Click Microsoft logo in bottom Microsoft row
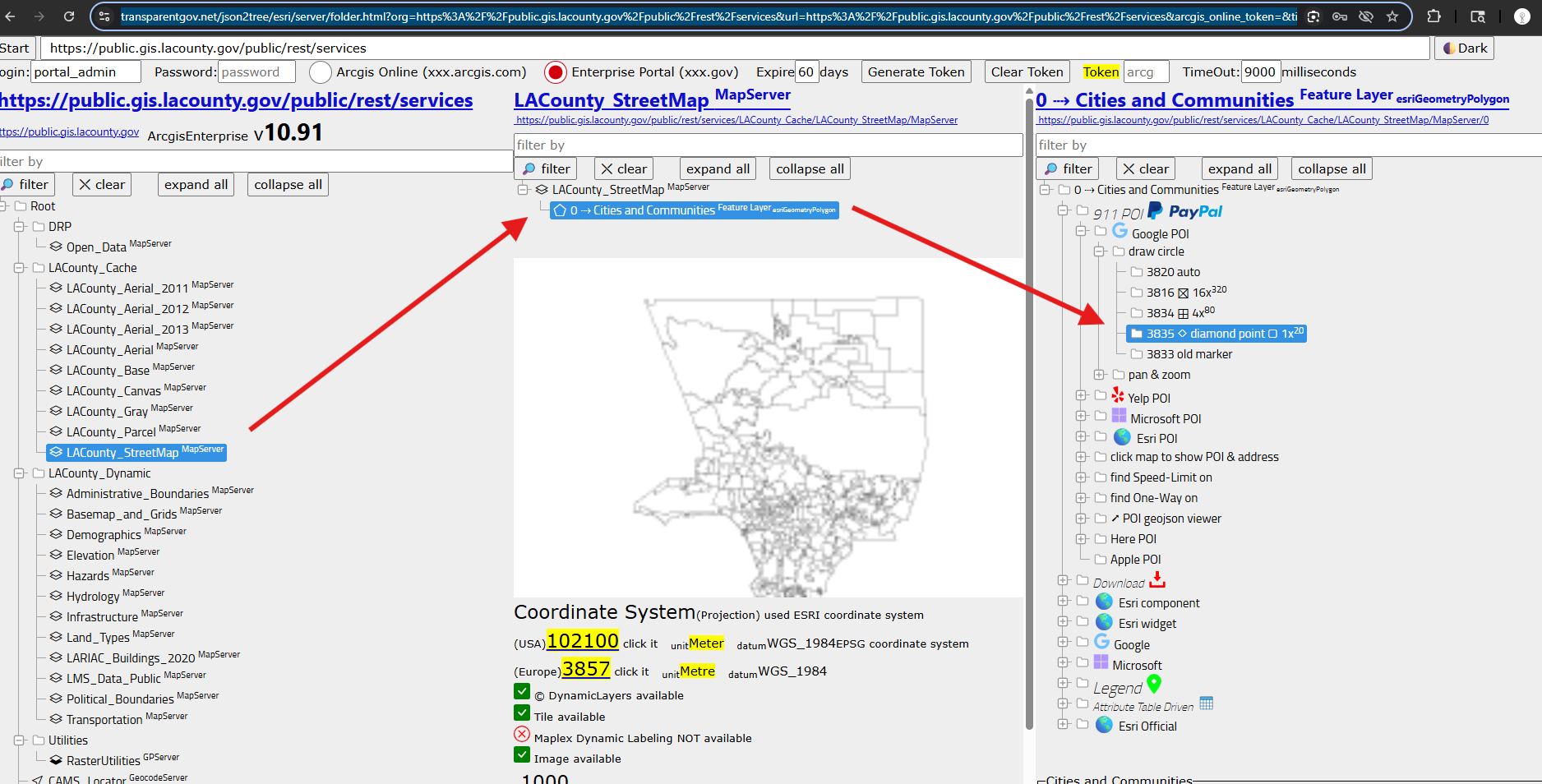The image size is (1542, 784). 1101,662
